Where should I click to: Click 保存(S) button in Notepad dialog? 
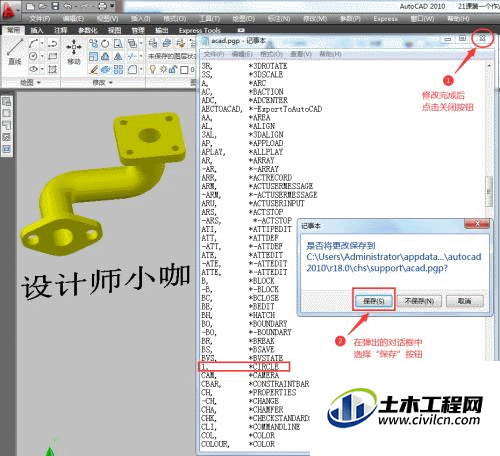pos(374,301)
